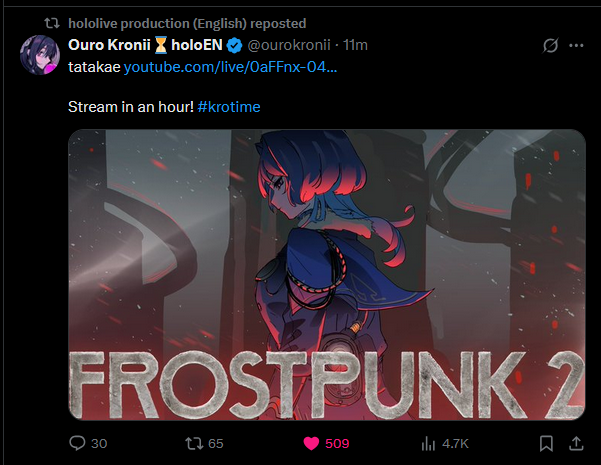601x465 pixels.
Task: Click the share upload arrow icon
Action: [x=576, y=443]
